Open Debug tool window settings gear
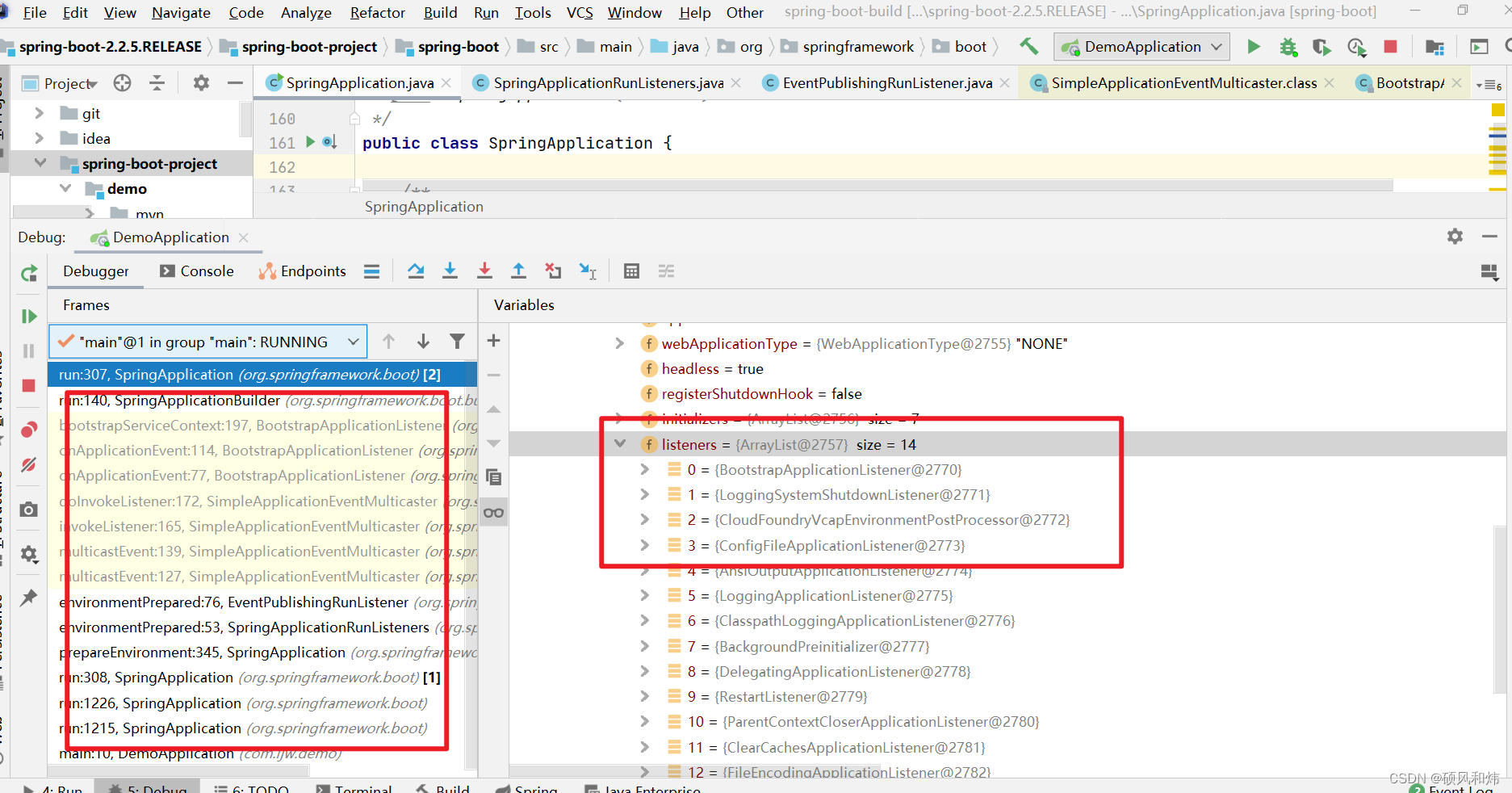 [1455, 237]
